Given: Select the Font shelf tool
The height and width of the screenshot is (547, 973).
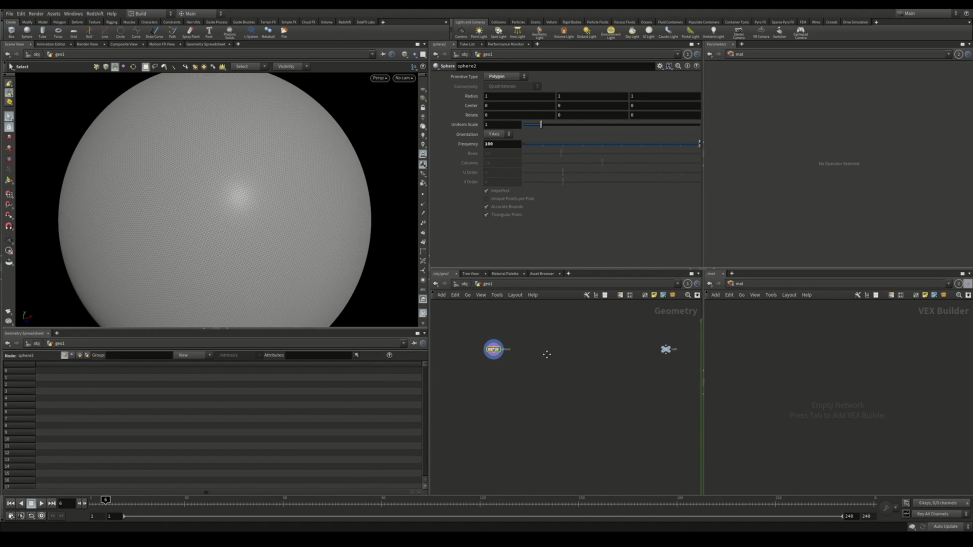Looking at the screenshot, I should coord(209,32).
